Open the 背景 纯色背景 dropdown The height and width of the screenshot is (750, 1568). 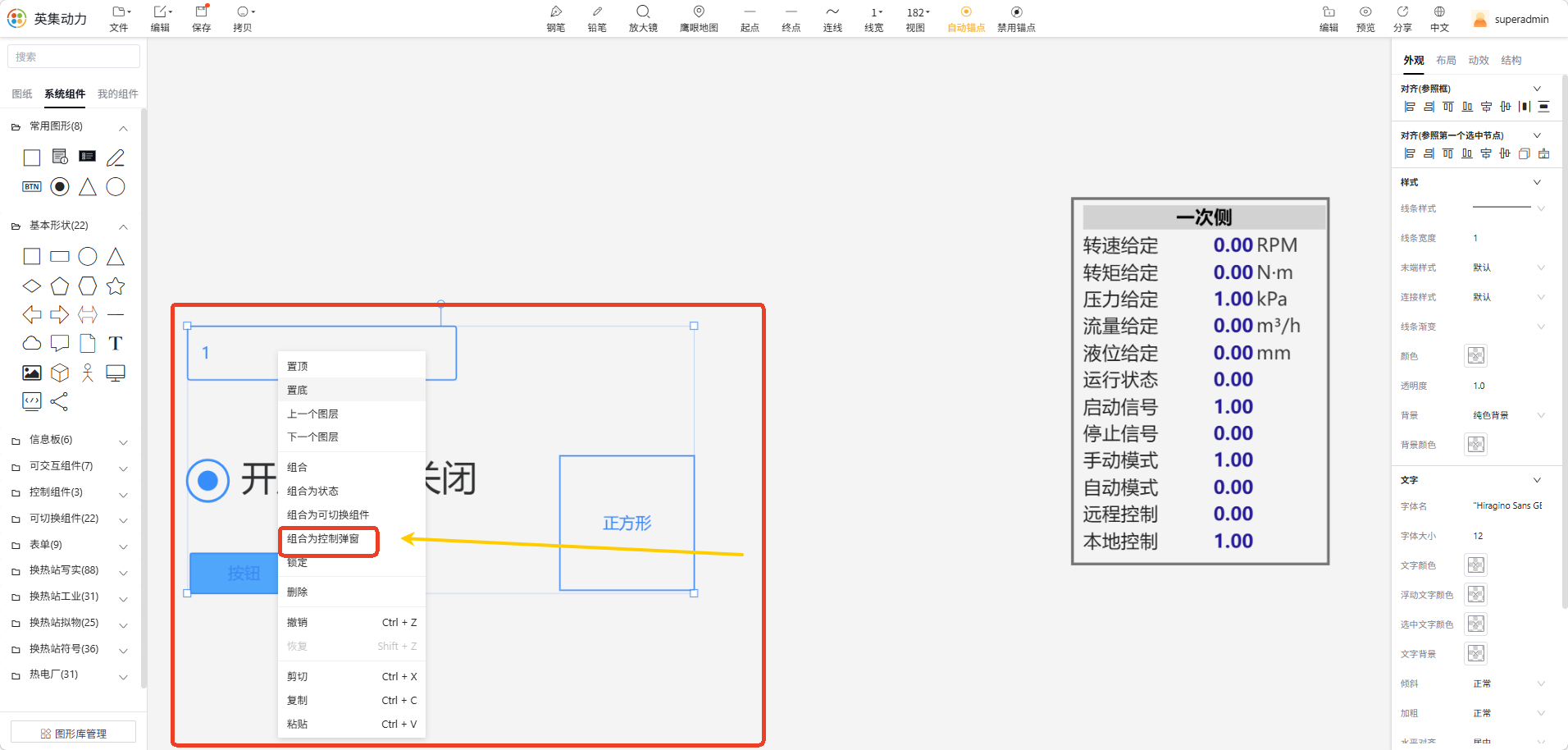1509,415
